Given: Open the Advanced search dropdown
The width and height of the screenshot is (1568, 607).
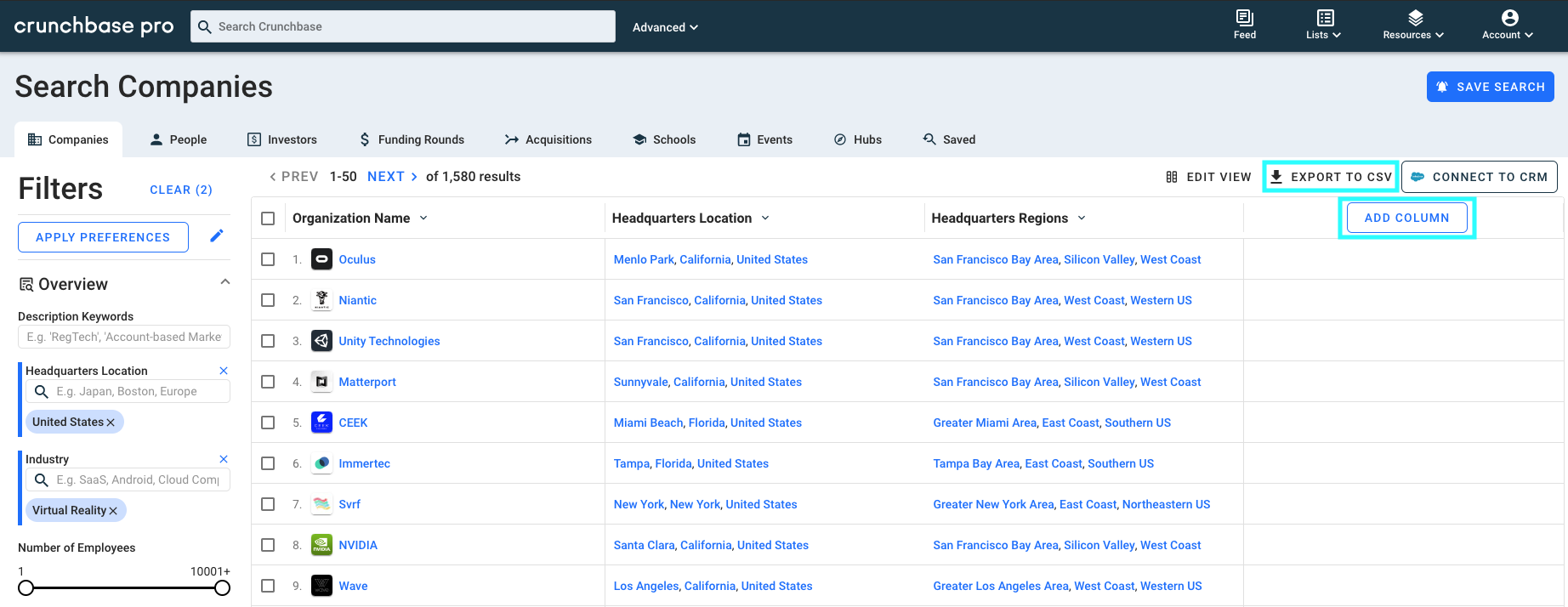Looking at the screenshot, I should (x=665, y=27).
